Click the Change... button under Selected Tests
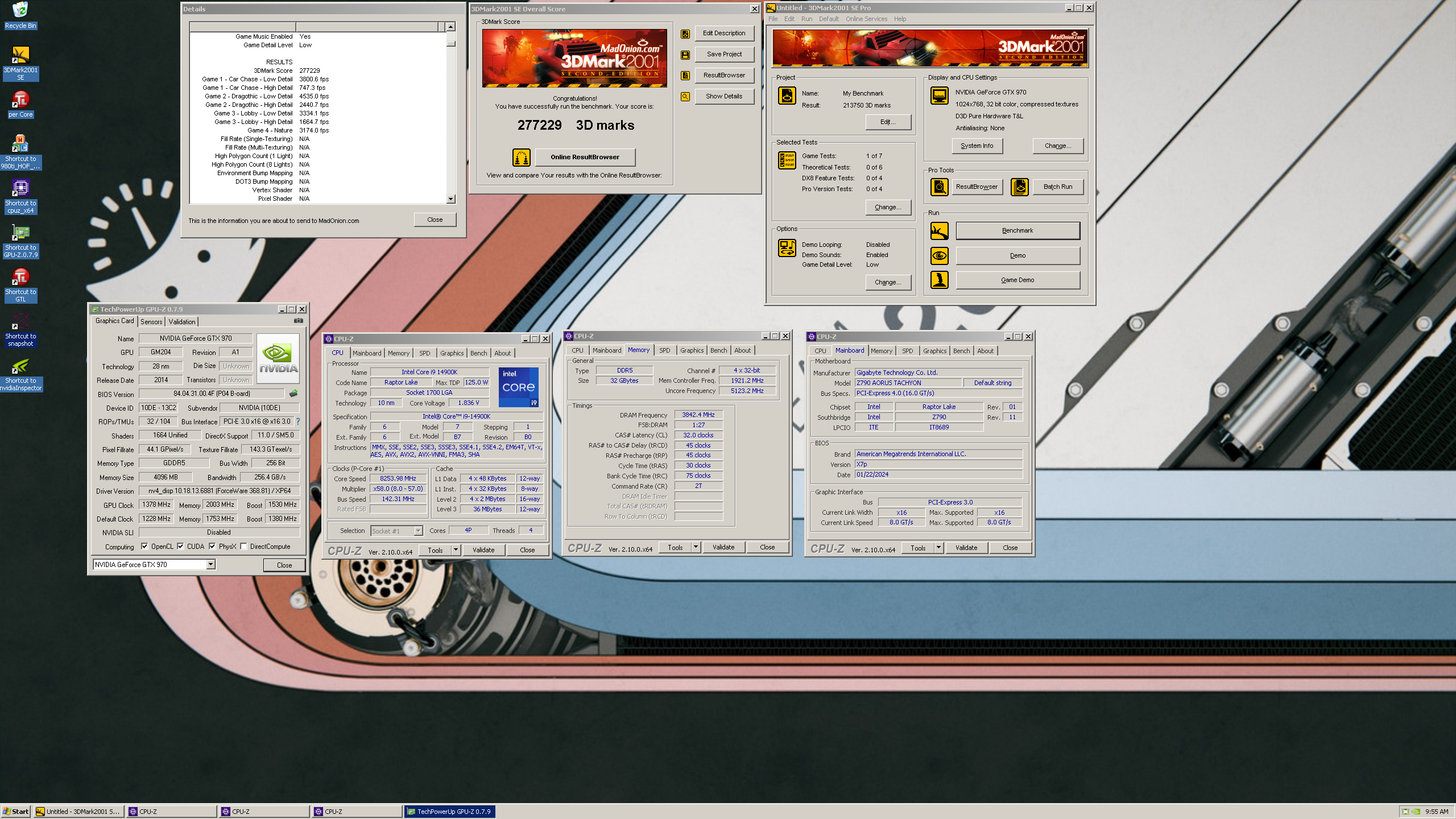The image size is (1456, 819). click(888, 207)
